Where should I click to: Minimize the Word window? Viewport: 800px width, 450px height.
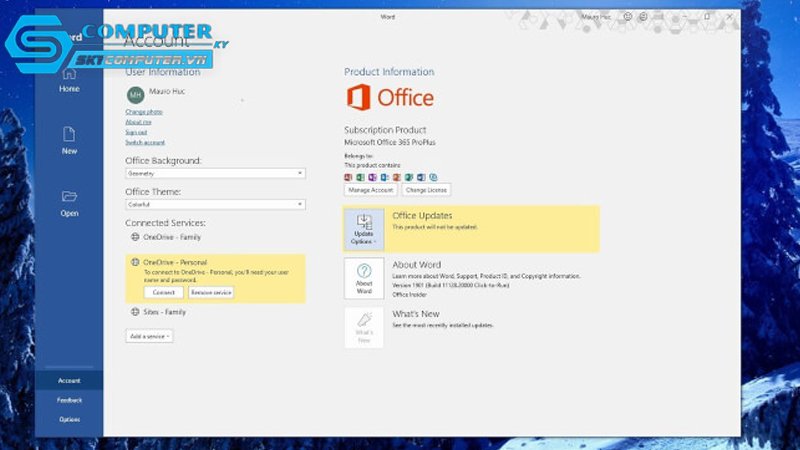[x=685, y=16]
